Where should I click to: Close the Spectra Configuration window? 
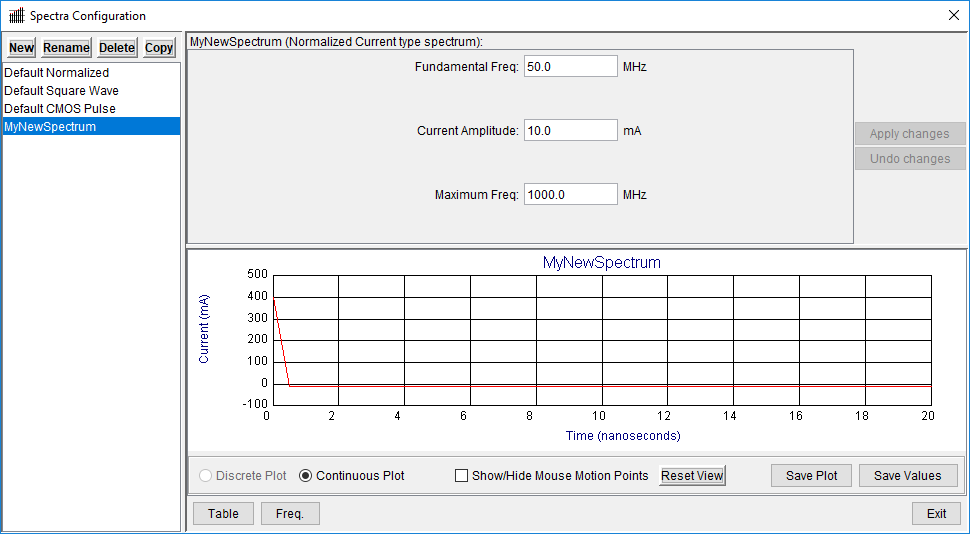953,15
